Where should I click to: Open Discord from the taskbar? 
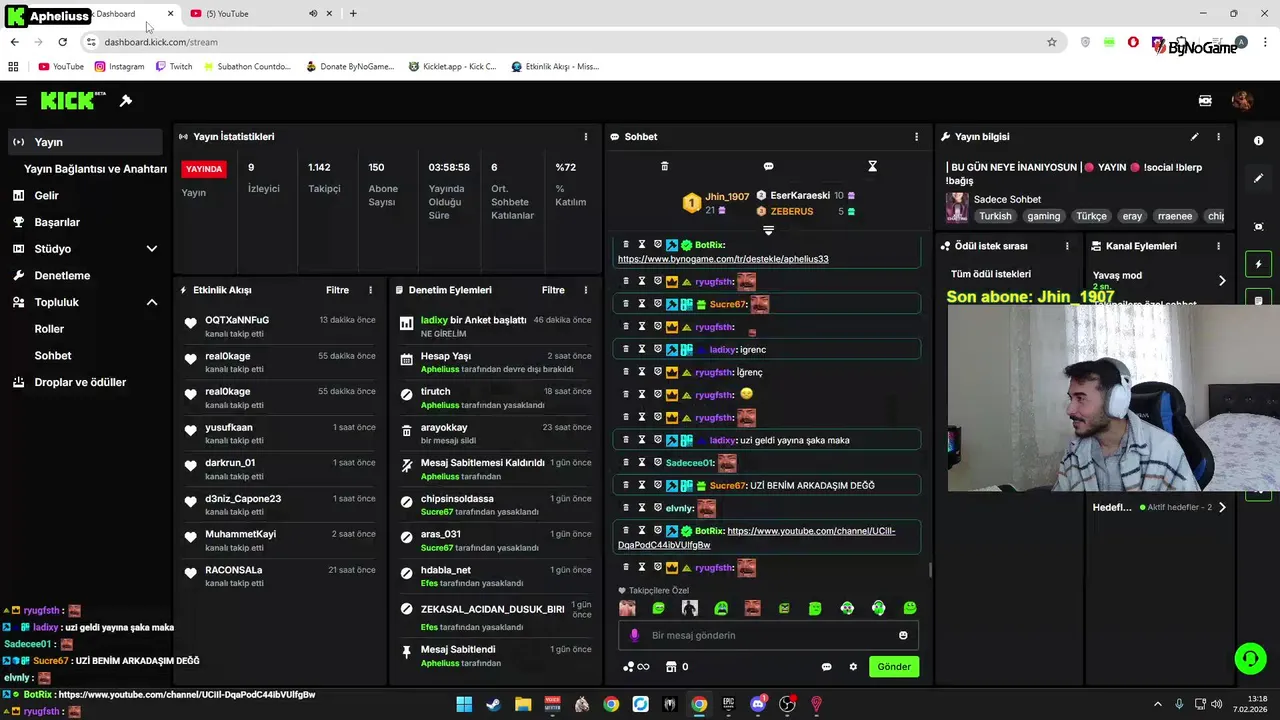point(758,705)
